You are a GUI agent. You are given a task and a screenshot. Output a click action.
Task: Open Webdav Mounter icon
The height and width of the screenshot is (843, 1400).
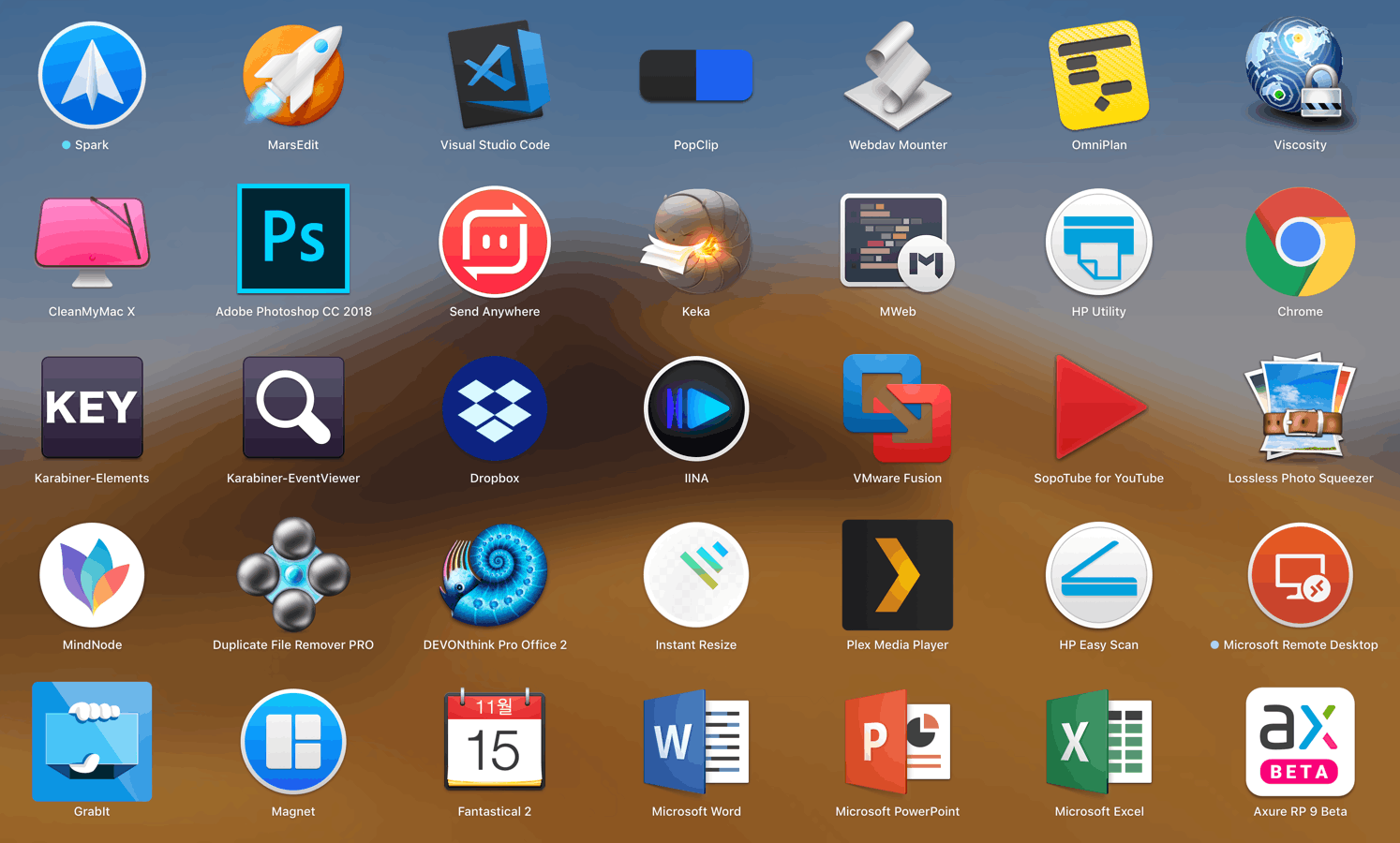pos(898,75)
